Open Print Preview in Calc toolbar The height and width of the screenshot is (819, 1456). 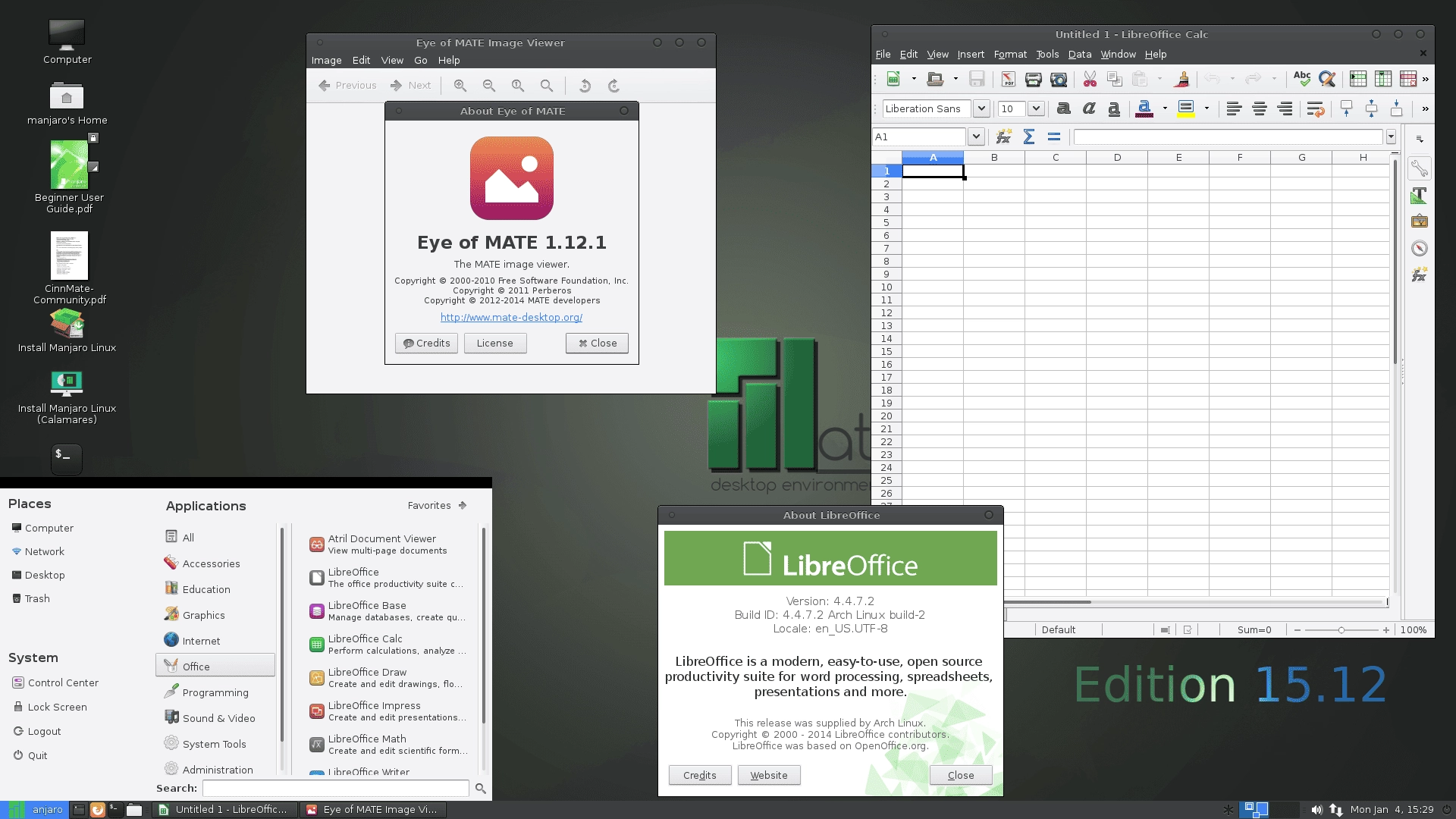tap(1059, 79)
